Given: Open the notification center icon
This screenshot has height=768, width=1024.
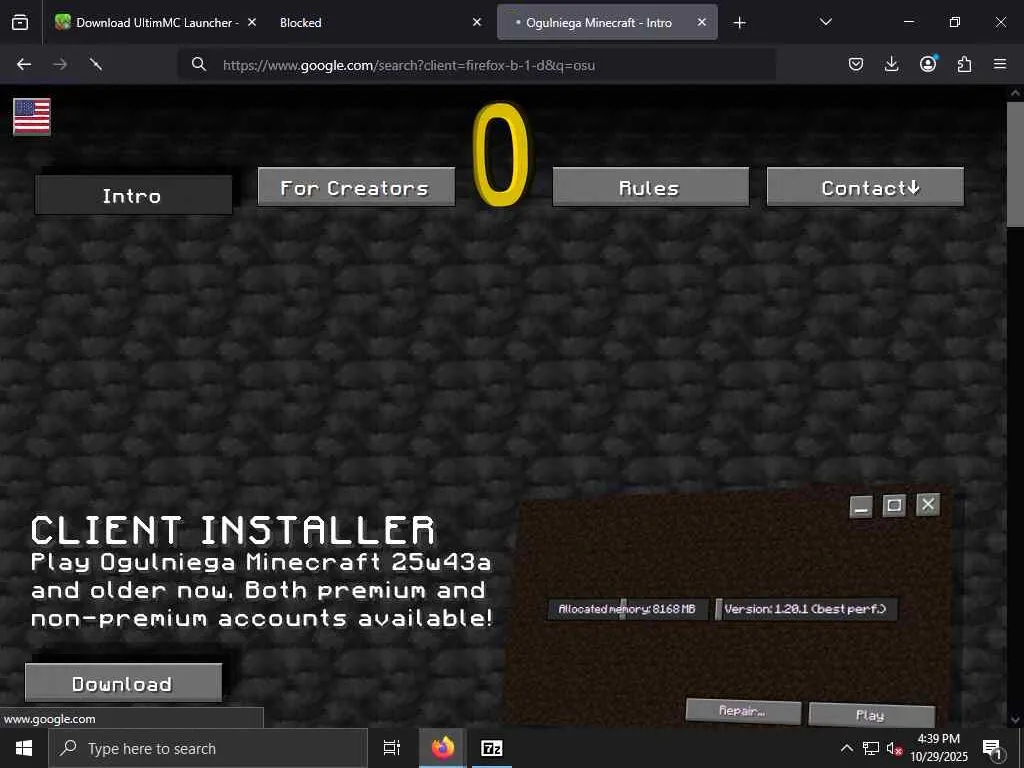Looking at the screenshot, I should coord(992,749).
